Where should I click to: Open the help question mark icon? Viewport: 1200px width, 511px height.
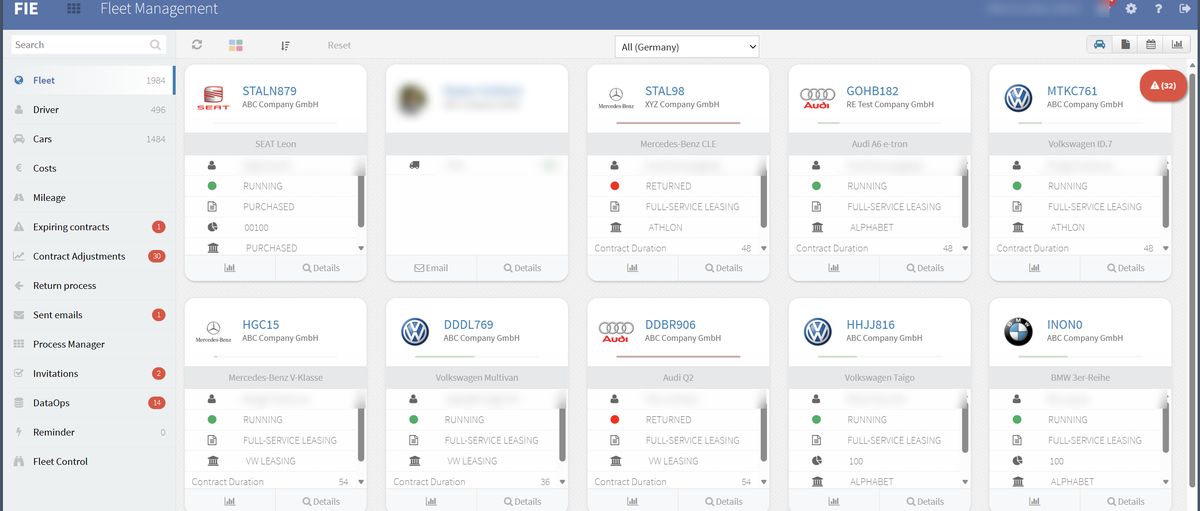coord(1158,9)
